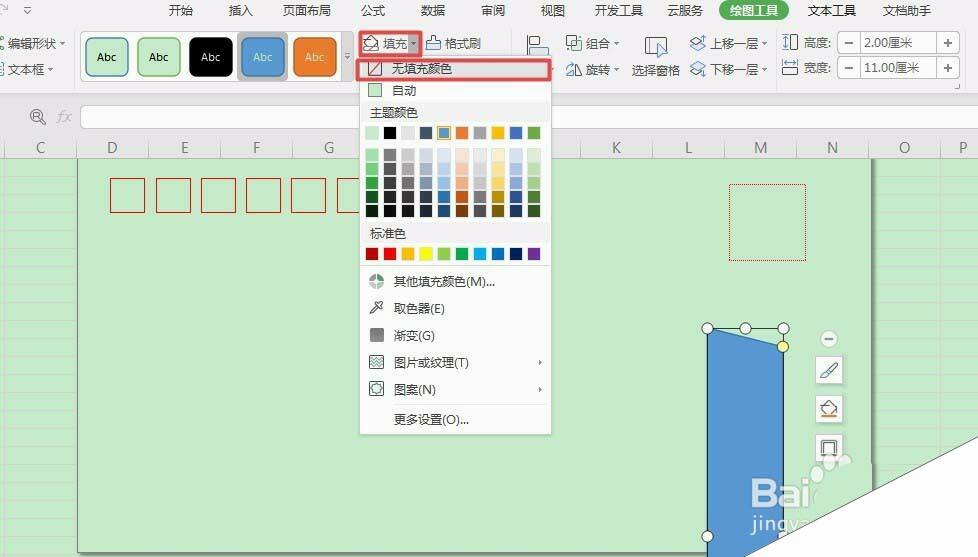Select the 自动 fill option

[453, 90]
